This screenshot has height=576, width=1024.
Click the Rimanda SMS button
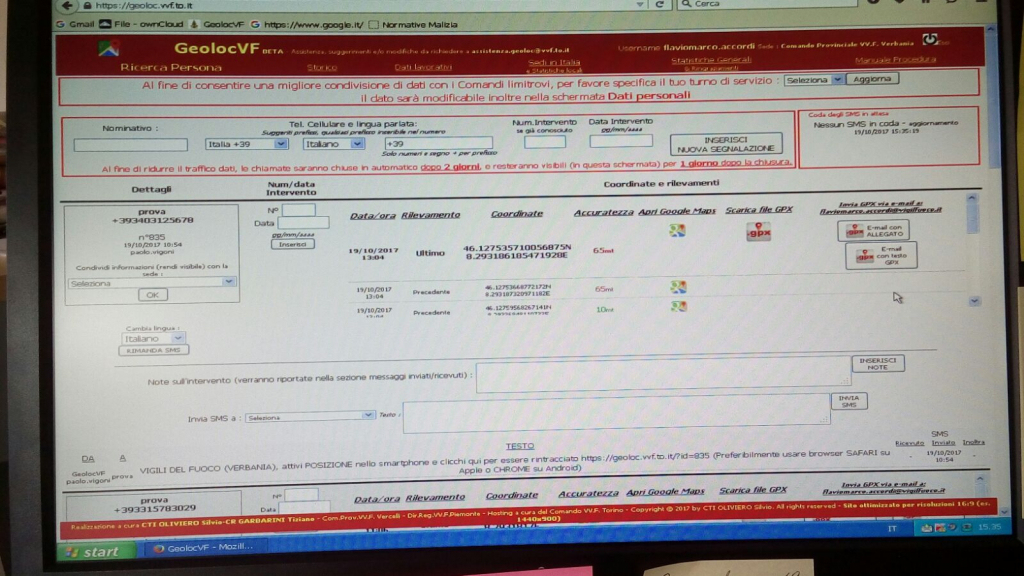pyautogui.click(x=153, y=350)
